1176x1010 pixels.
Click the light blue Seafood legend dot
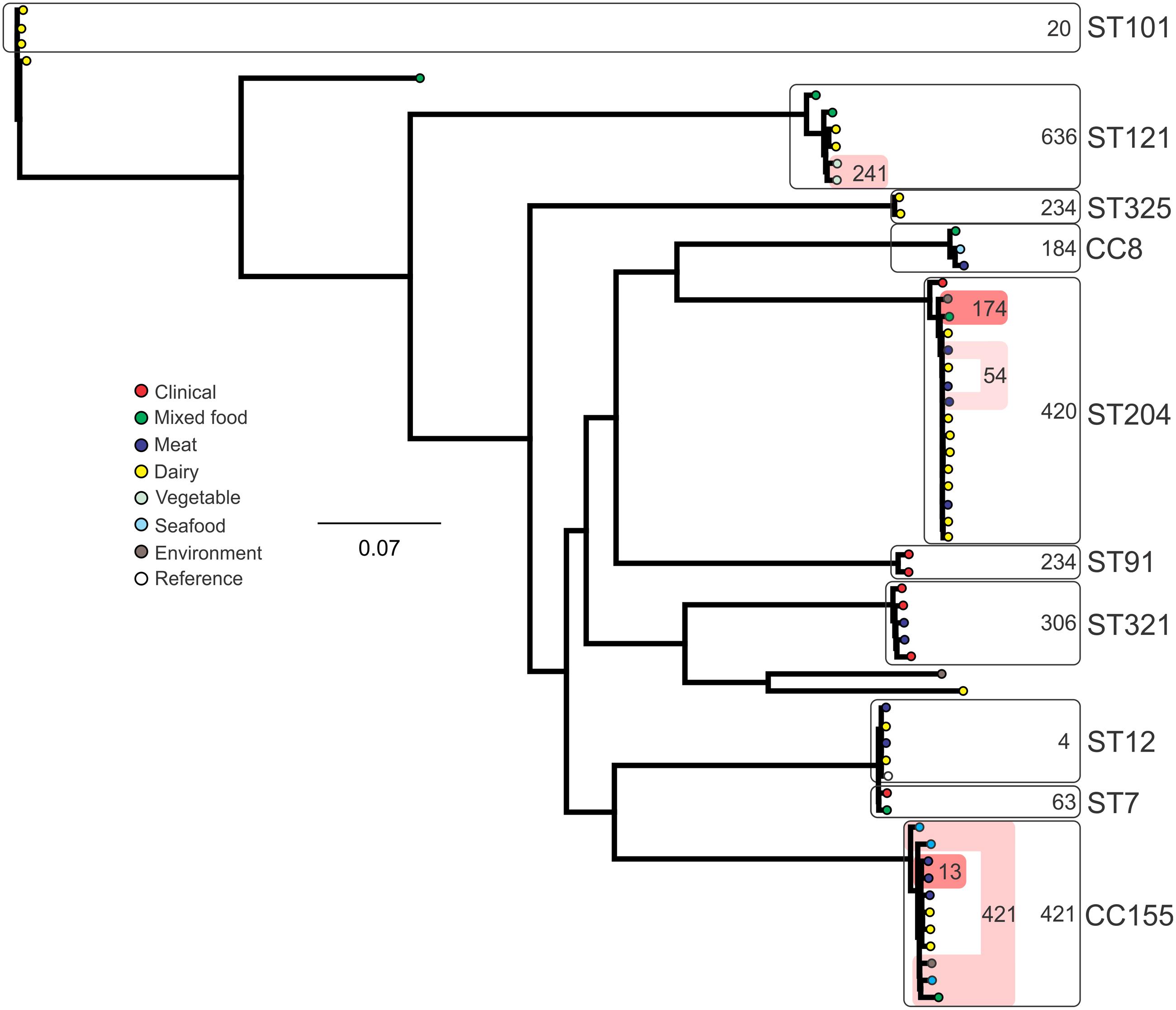pyautogui.click(x=141, y=524)
